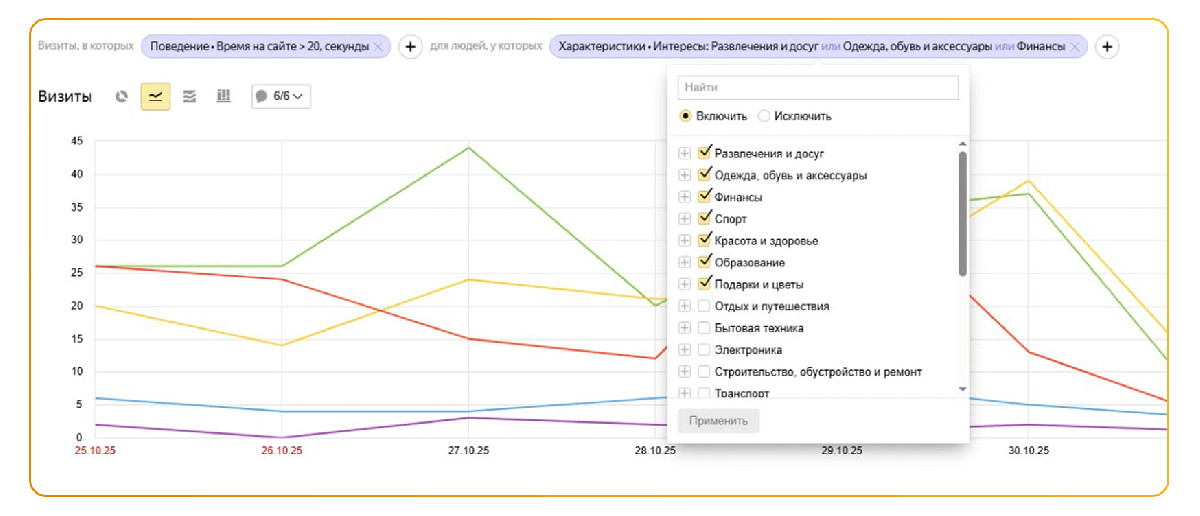1200x516 pixels.
Task: Add a visit condition with plus icon
Action: pos(410,47)
